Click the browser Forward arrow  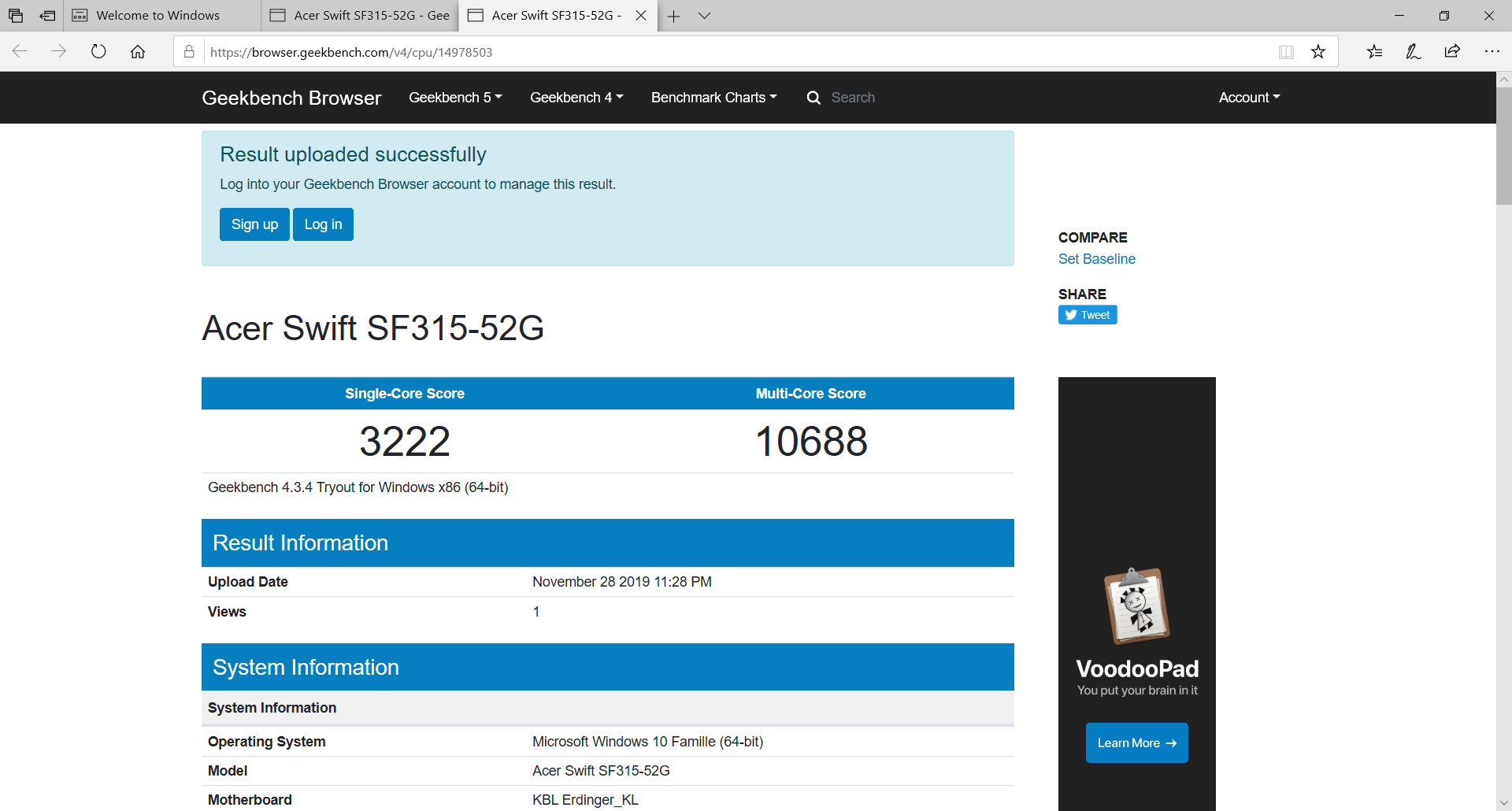(x=59, y=52)
